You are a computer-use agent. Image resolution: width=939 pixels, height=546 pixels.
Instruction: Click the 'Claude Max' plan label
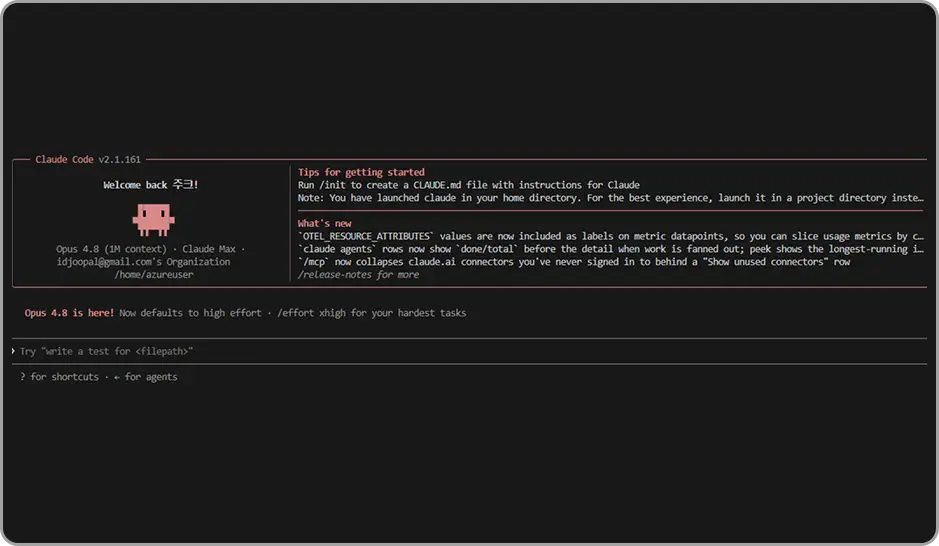click(x=209, y=248)
